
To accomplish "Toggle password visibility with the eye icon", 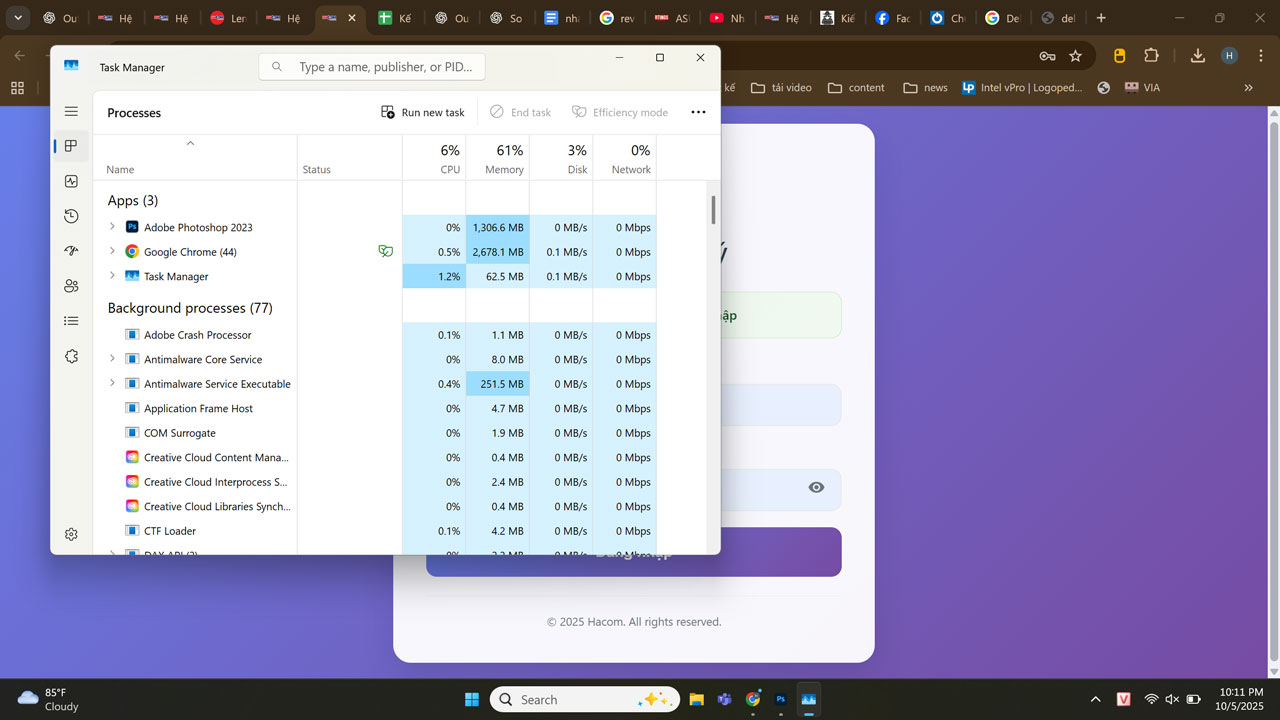I will [x=816, y=488].
